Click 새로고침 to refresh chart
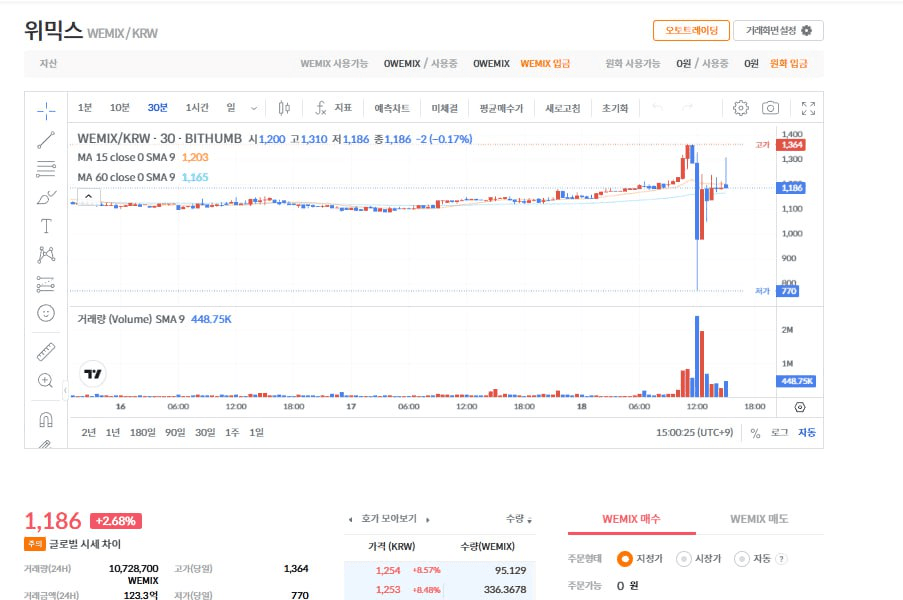 pos(563,108)
